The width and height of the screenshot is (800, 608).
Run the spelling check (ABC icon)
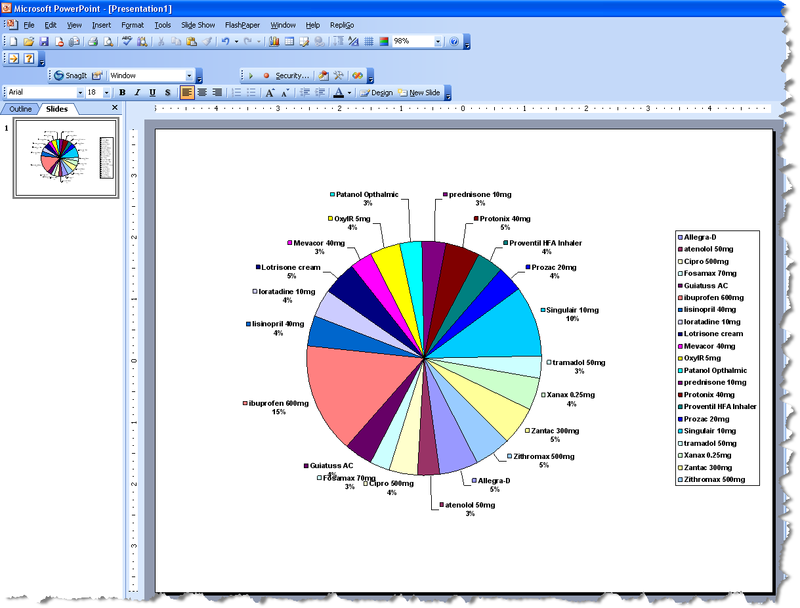127,41
